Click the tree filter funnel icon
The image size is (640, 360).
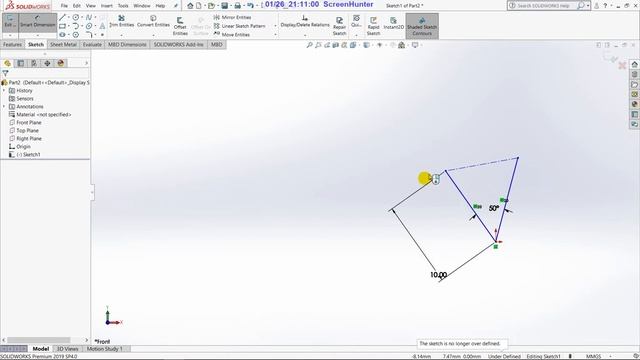(x=5, y=73)
